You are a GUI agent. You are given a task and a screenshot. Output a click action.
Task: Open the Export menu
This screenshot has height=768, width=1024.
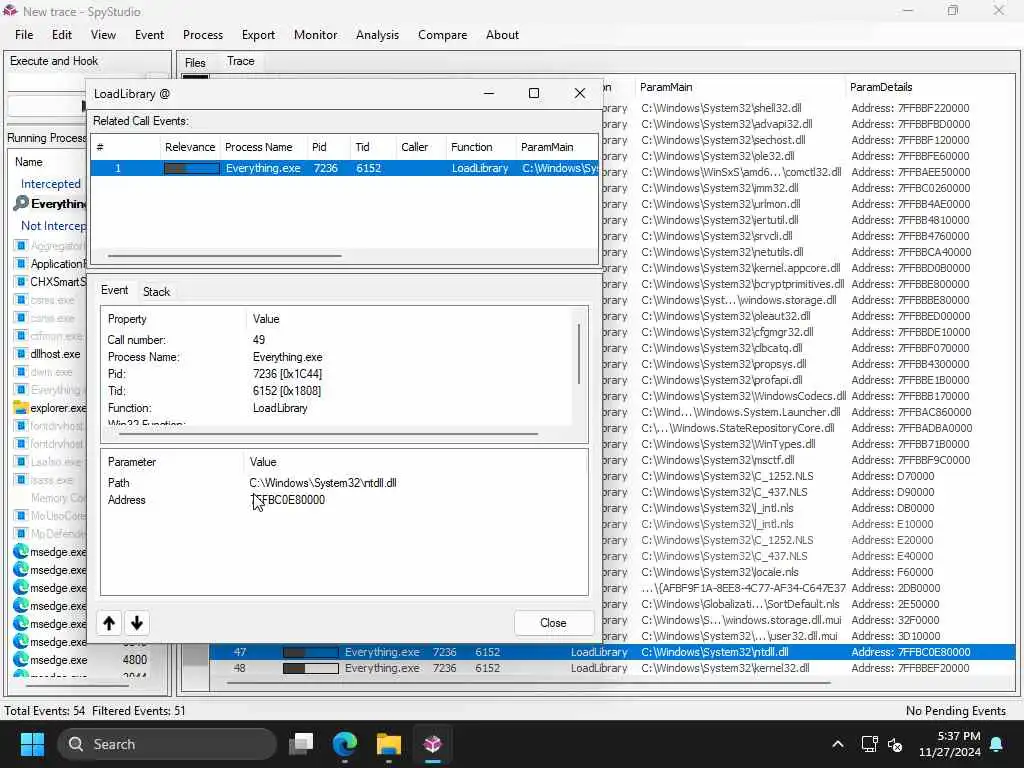click(x=258, y=35)
